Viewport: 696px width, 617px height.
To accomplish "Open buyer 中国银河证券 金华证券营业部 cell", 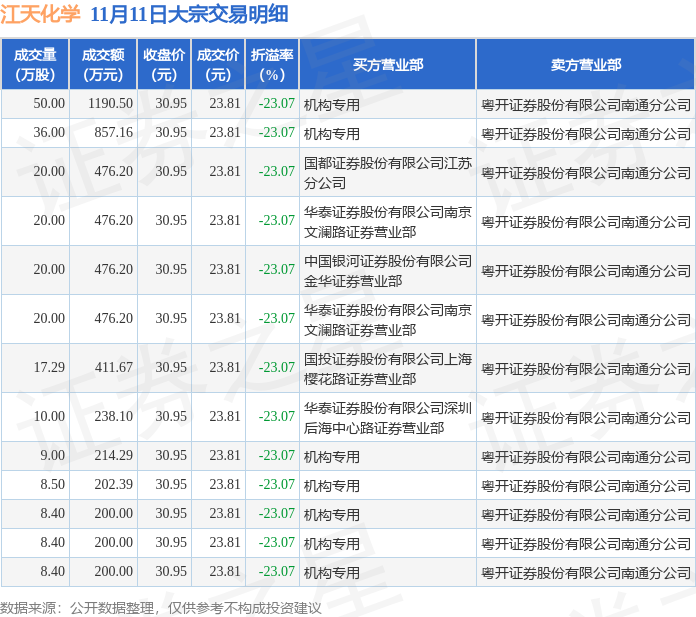I will [387, 269].
